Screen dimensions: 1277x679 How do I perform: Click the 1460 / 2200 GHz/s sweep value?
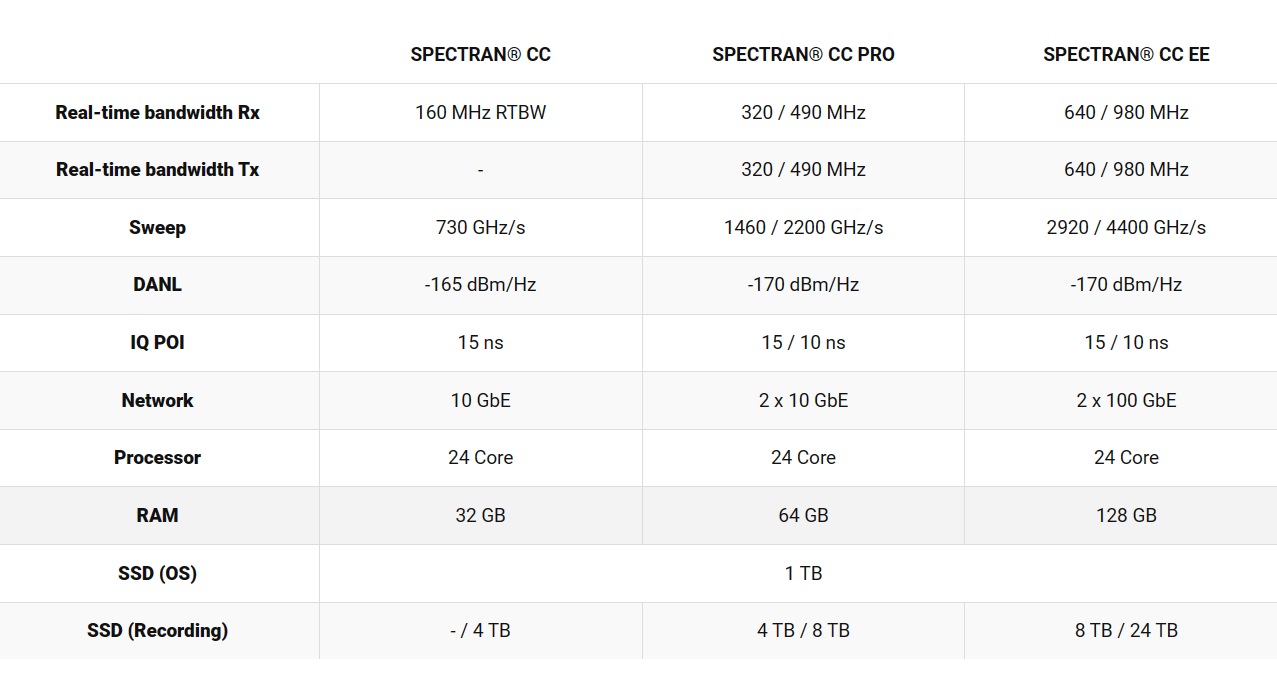pyautogui.click(x=803, y=228)
